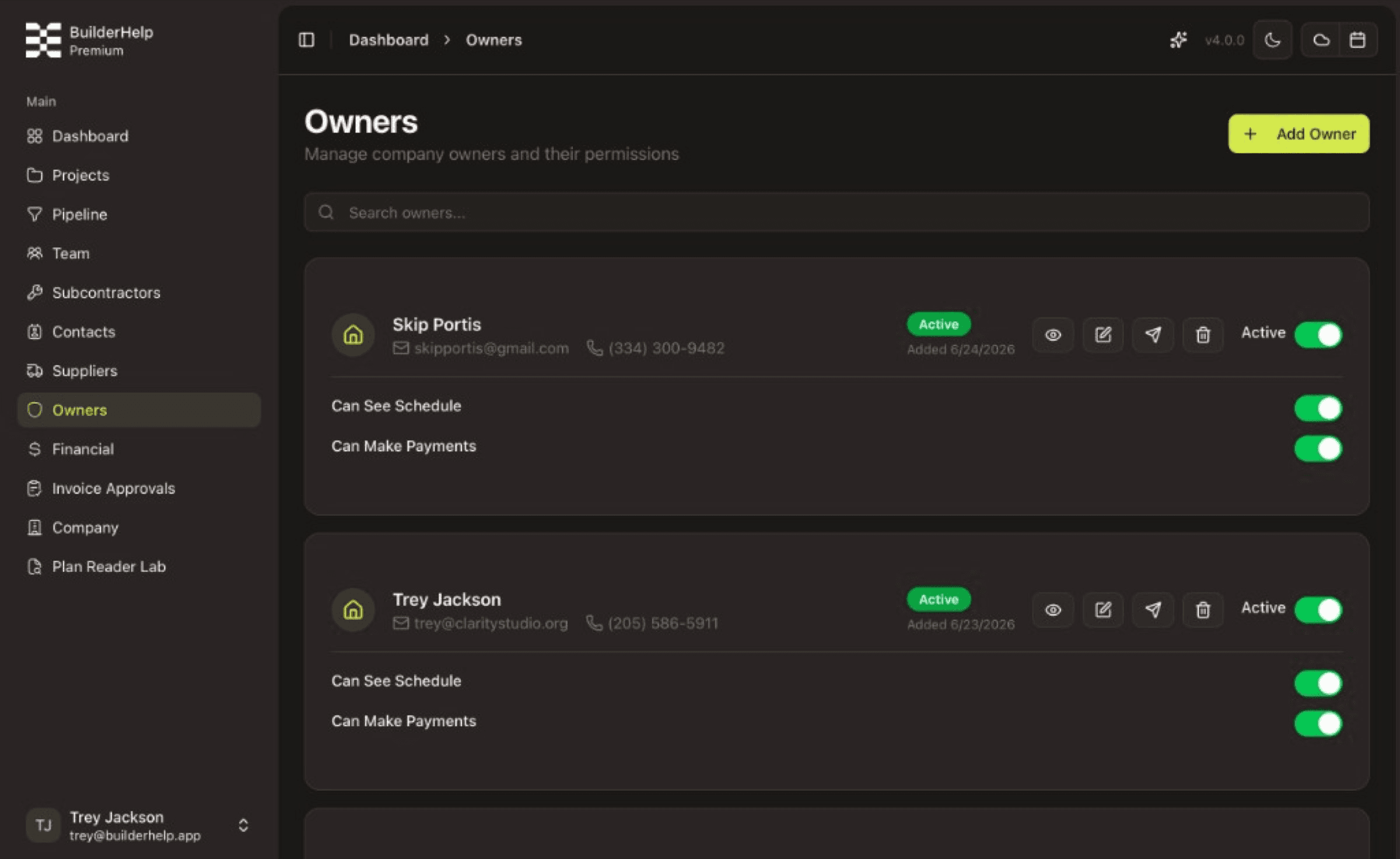Click Added 6/24/2026 date text

pyautogui.click(x=961, y=349)
